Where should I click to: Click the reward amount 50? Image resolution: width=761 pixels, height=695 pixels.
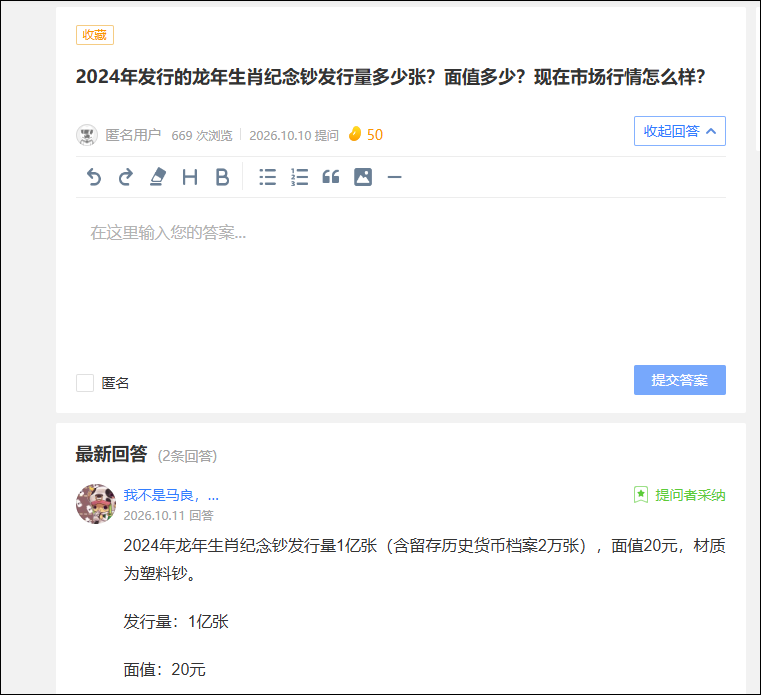coord(375,134)
